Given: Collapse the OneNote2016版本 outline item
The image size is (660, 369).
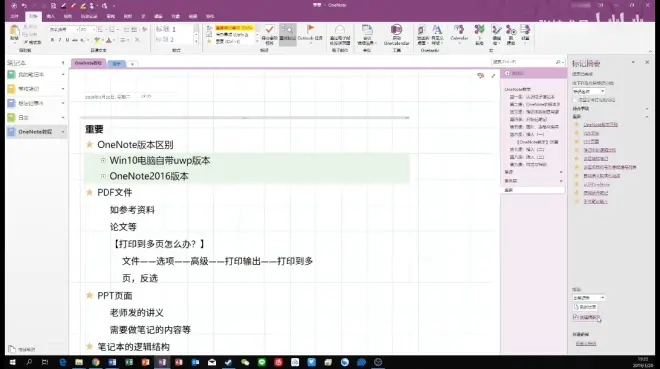Looking at the screenshot, I should click(x=103, y=176).
